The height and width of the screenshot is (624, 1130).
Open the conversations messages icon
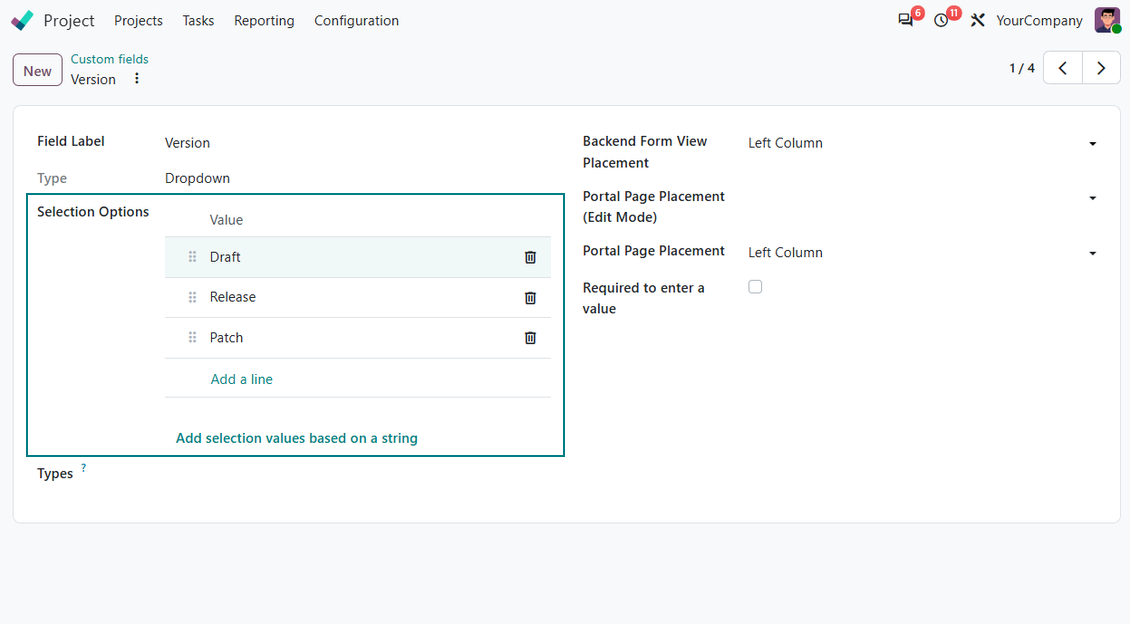pos(905,20)
